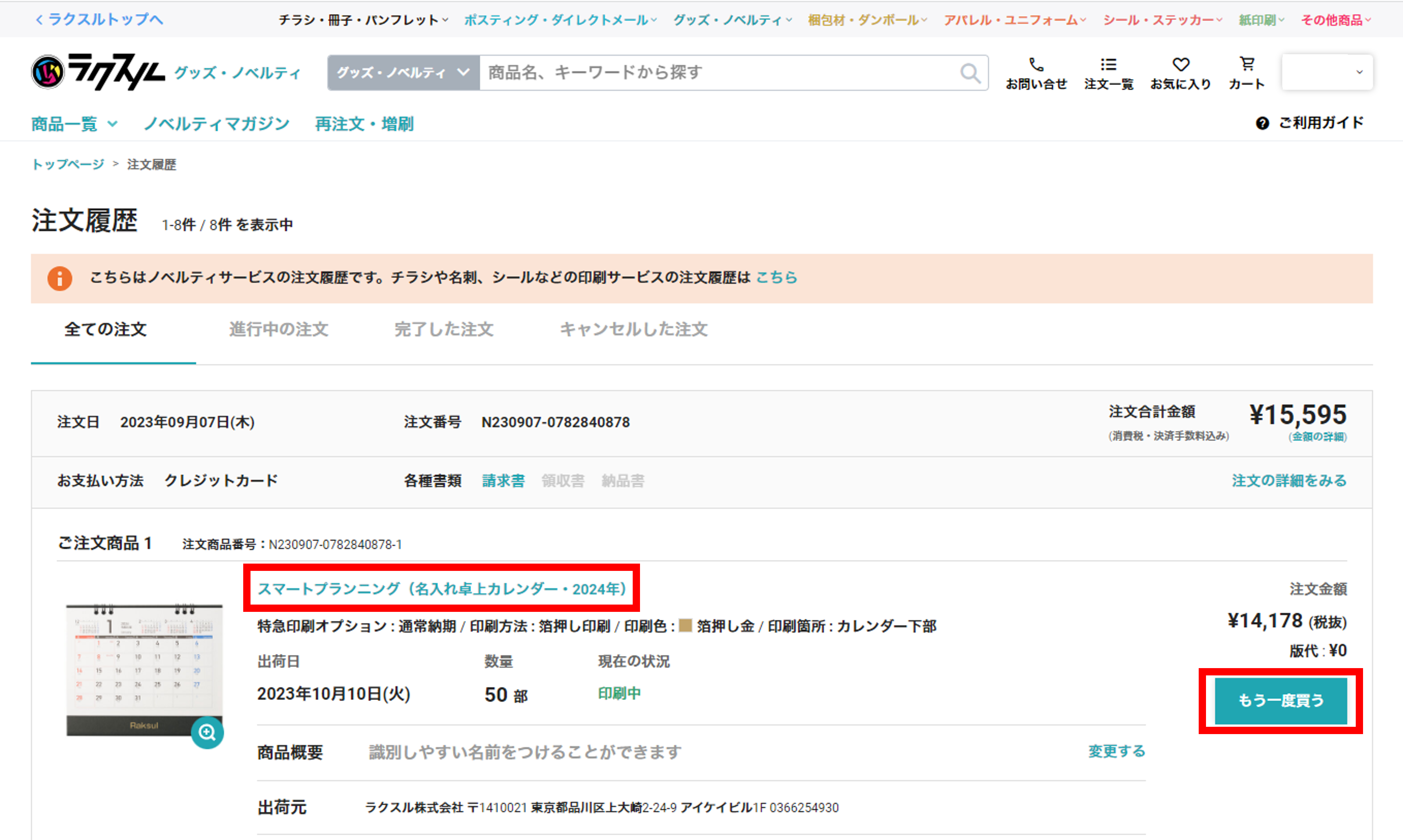This screenshot has width=1403, height=840.
Task: Click the gold 箔押し金 color swatch
Action: [685, 625]
